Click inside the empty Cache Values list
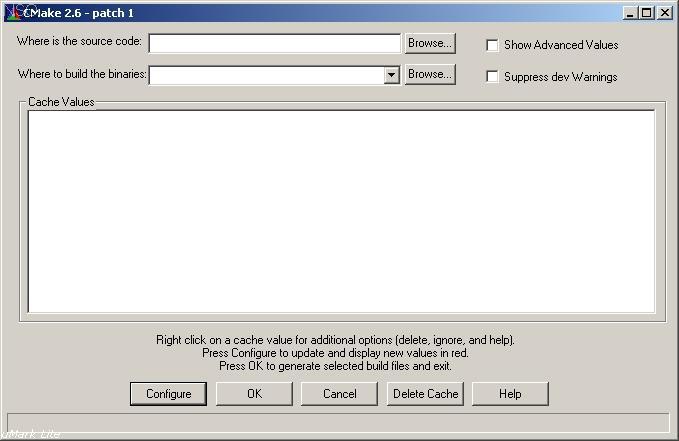Screen dimensions: 679x441 341,211
